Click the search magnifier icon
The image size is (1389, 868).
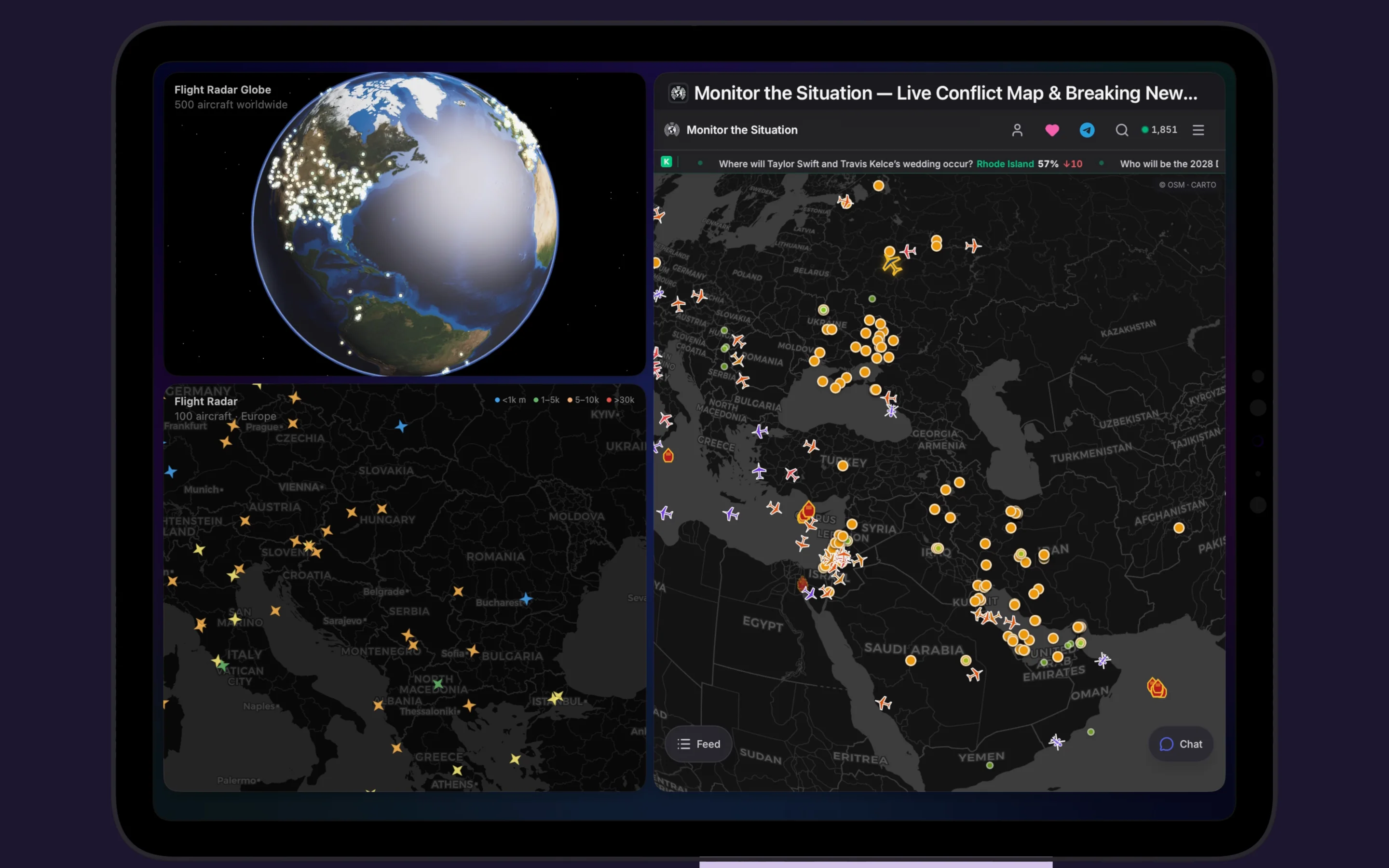pos(1121,130)
